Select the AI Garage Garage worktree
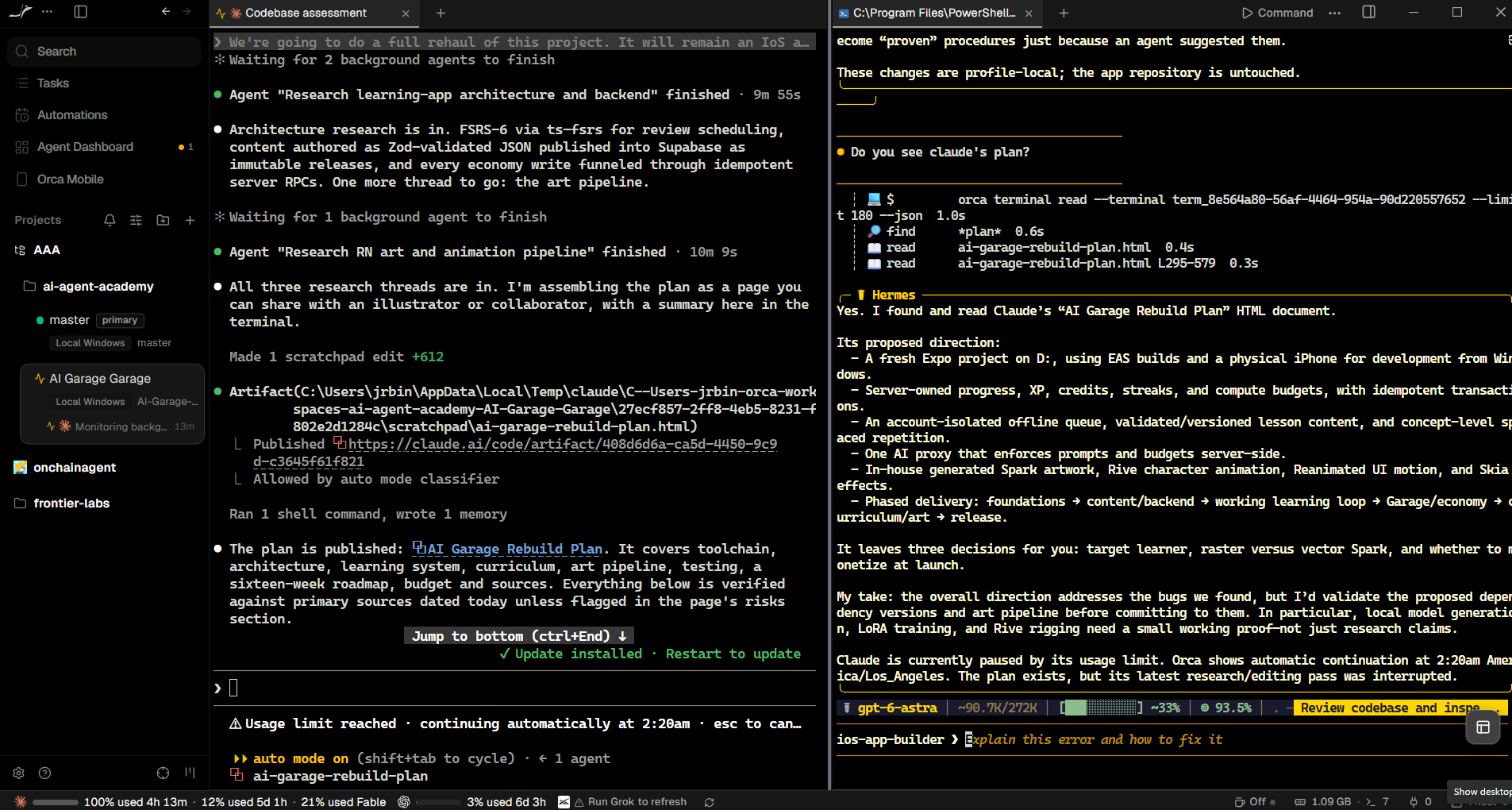The image size is (1512, 810). (x=112, y=379)
